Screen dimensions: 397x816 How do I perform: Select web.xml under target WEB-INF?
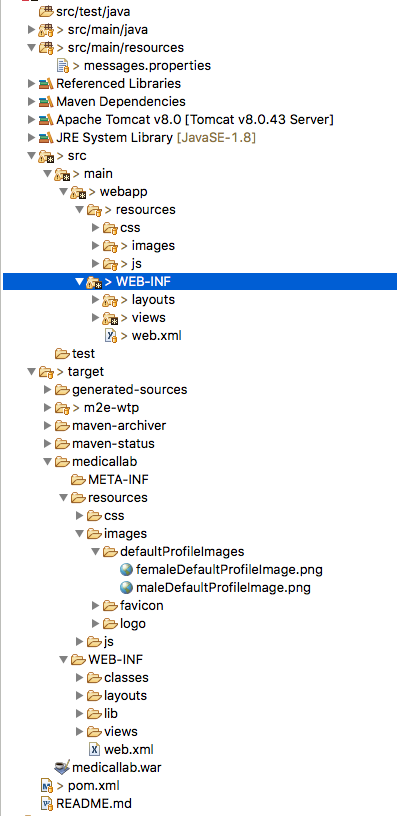122,749
